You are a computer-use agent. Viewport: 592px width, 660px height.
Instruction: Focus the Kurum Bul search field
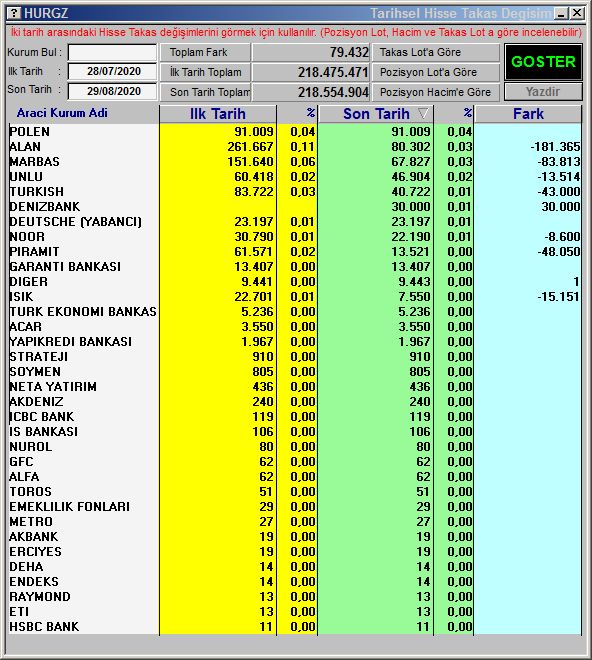[112, 53]
